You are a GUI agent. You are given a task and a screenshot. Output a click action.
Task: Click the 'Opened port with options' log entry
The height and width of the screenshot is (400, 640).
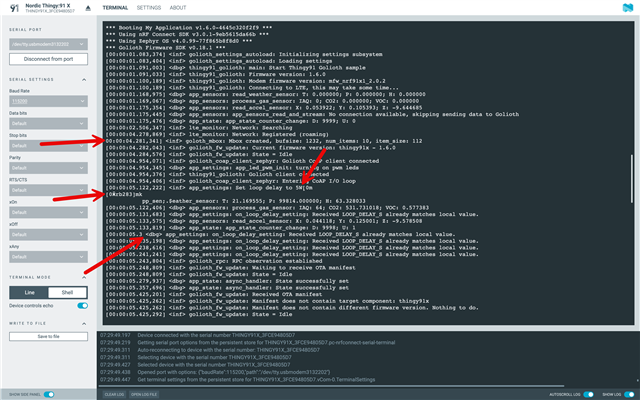click(x=215, y=372)
